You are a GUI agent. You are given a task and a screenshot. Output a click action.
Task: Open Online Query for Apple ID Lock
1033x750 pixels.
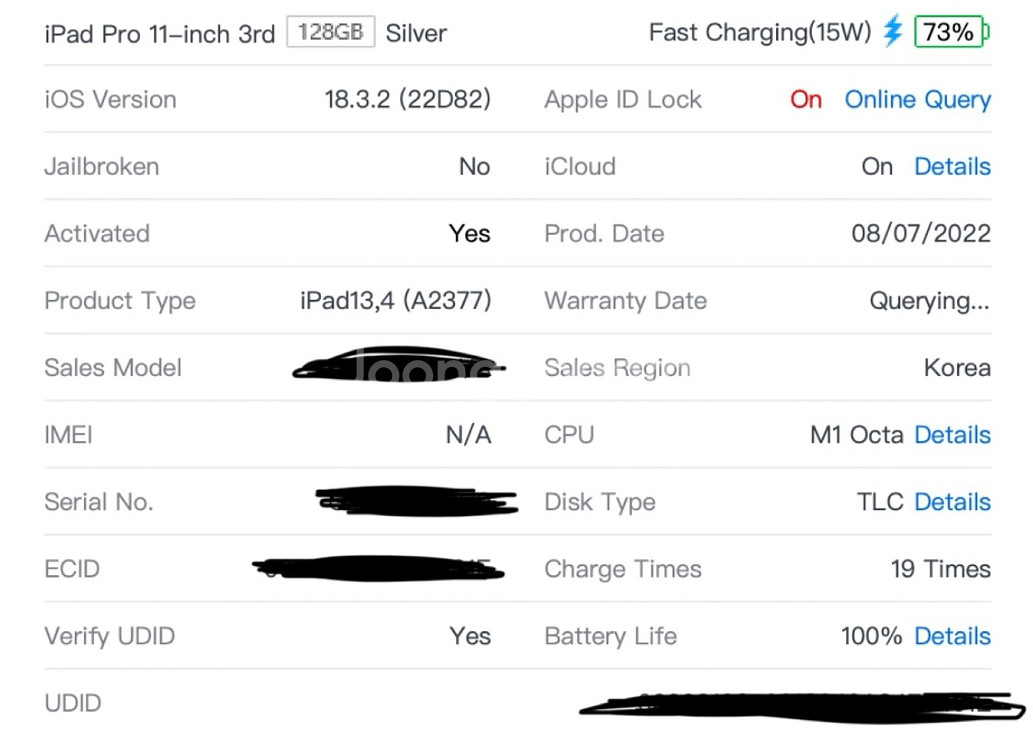[x=918, y=100]
